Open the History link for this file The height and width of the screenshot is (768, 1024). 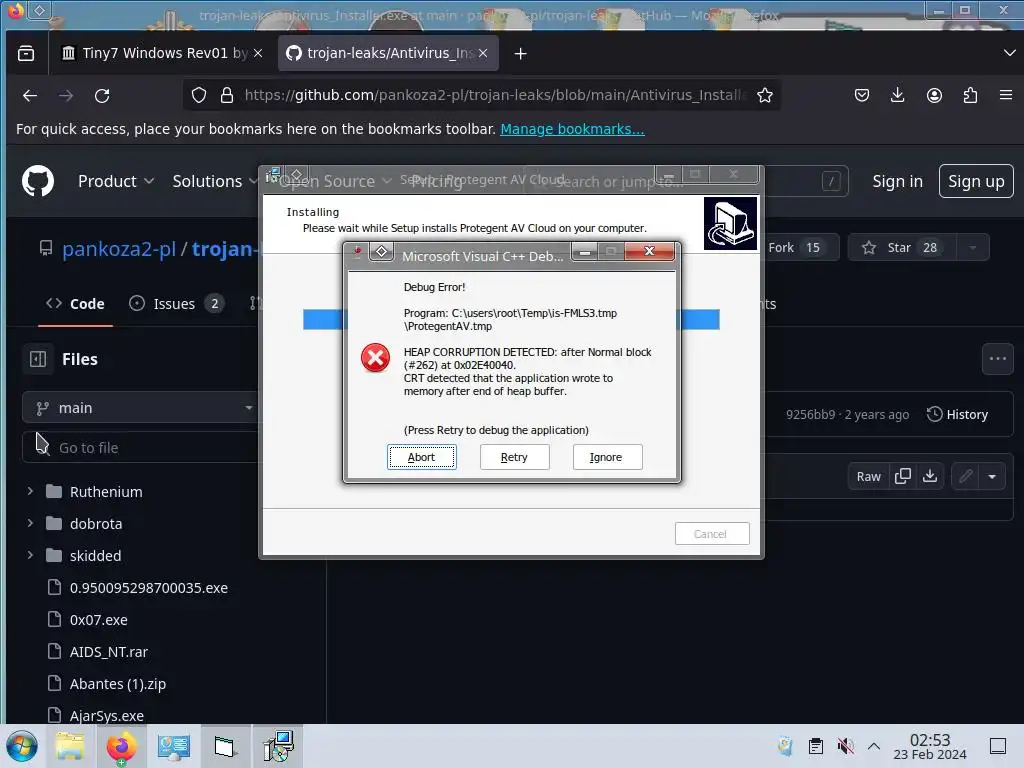pyautogui.click(x=958, y=414)
